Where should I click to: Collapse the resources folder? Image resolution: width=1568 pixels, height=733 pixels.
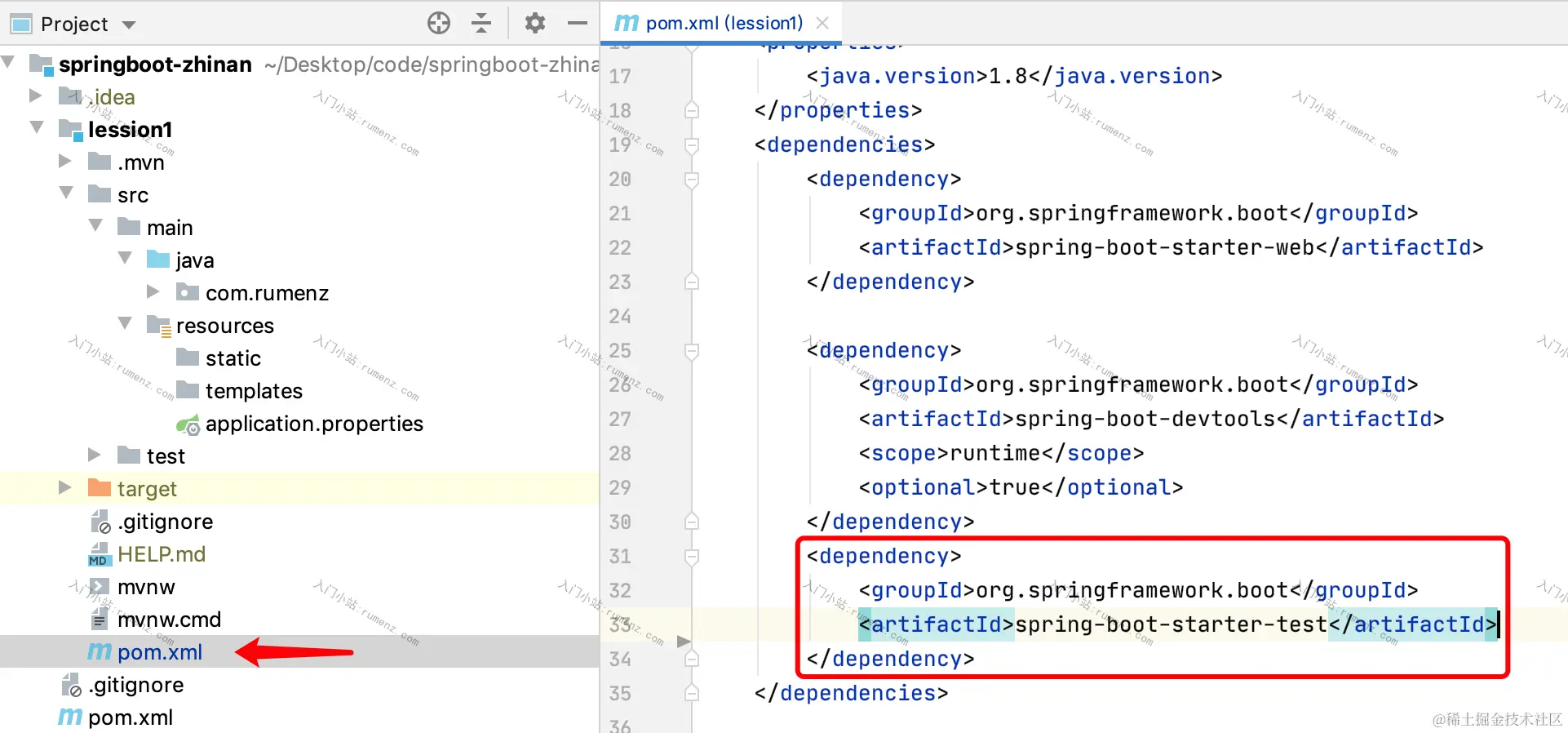tap(125, 322)
